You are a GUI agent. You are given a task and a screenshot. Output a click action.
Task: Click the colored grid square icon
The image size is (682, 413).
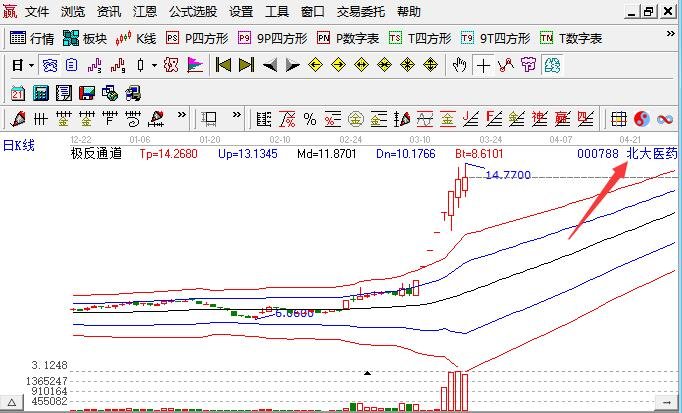coord(618,119)
